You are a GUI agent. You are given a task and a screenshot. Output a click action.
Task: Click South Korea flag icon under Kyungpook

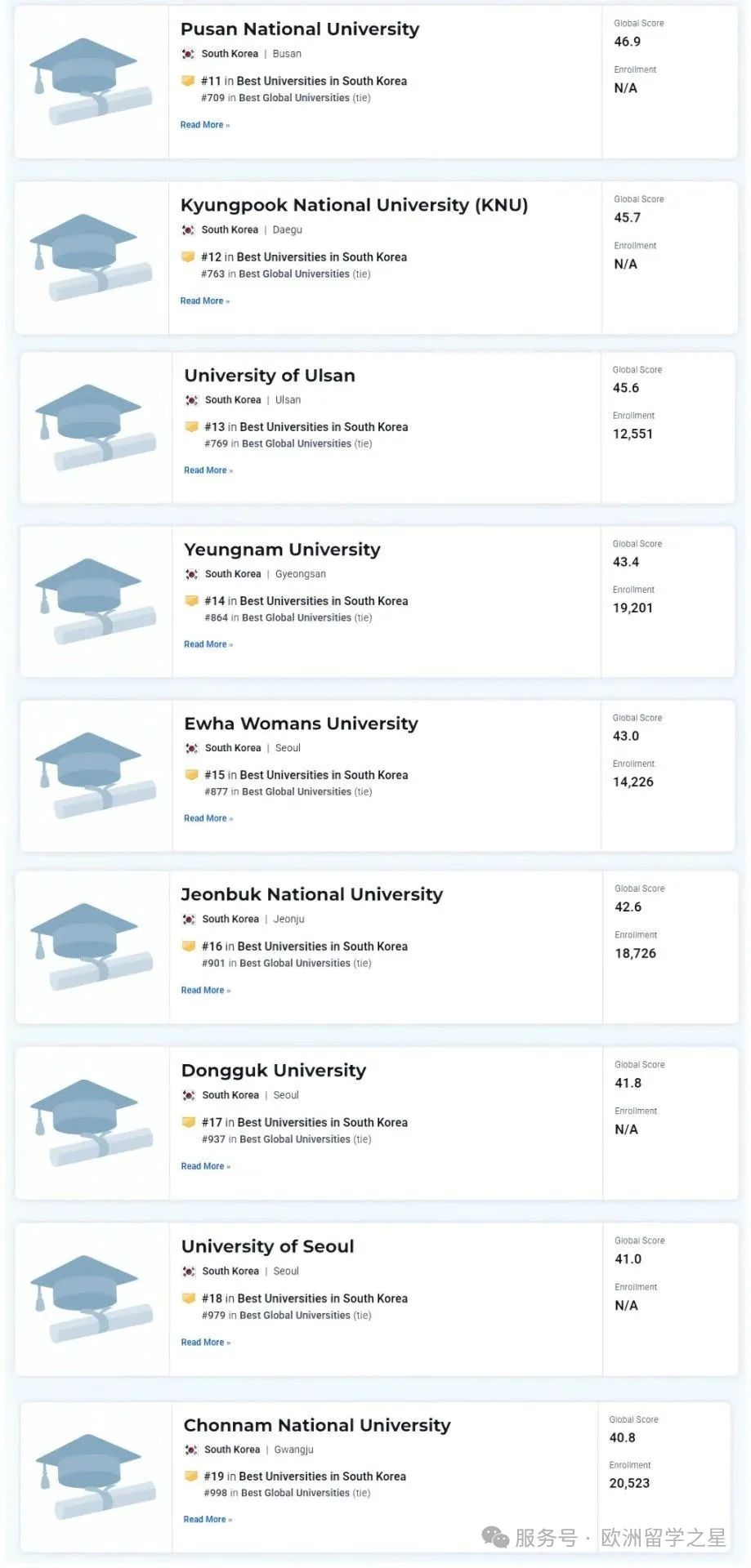(x=188, y=230)
